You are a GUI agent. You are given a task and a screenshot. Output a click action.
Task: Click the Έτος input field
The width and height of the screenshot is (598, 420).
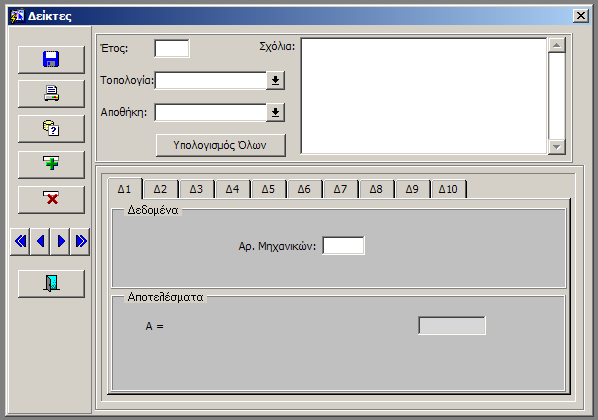[172, 48]
